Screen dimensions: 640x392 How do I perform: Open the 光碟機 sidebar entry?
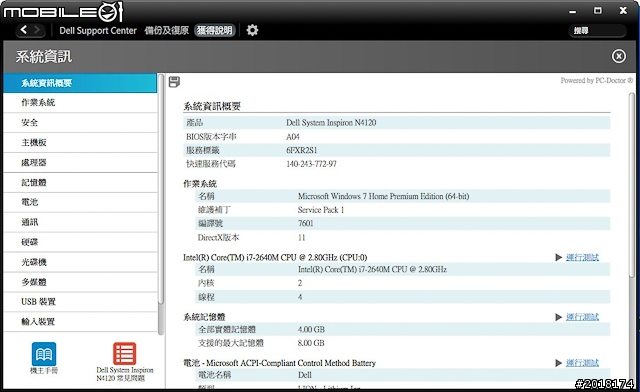[80, 262]
